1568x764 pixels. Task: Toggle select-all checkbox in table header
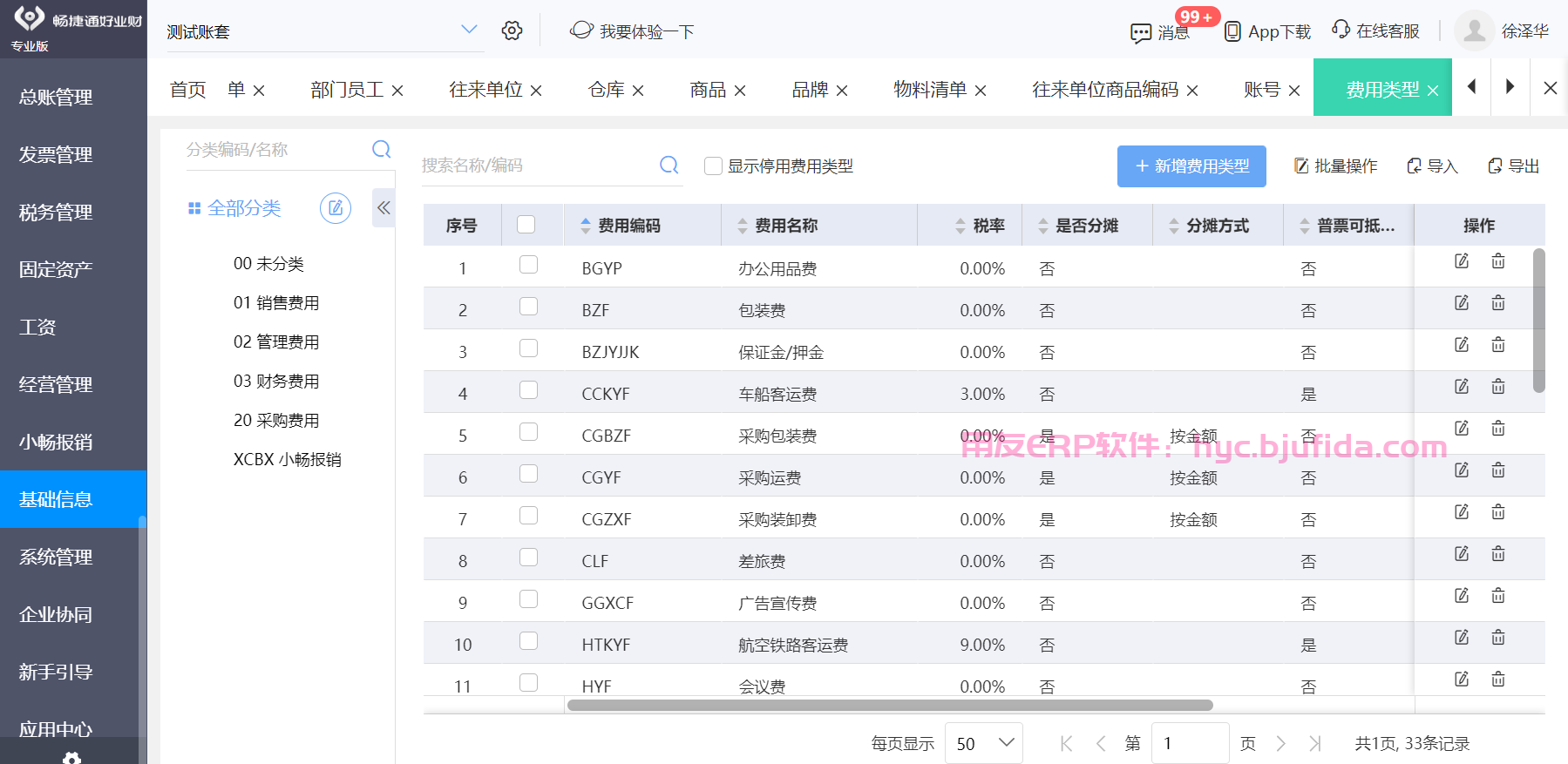[526, 225]
